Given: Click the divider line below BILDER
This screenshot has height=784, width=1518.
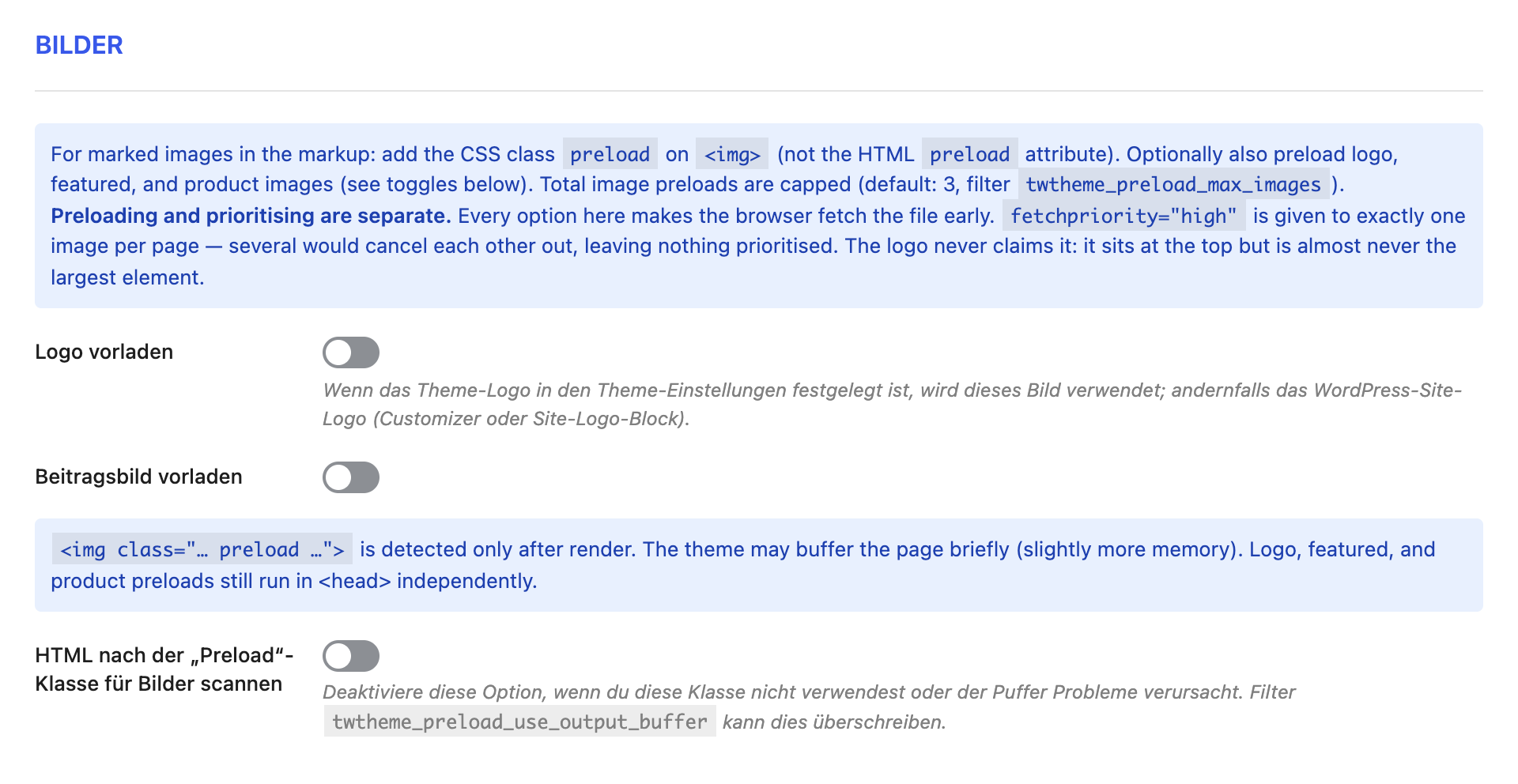Looking at the screenshot, I should pos(759,91).
